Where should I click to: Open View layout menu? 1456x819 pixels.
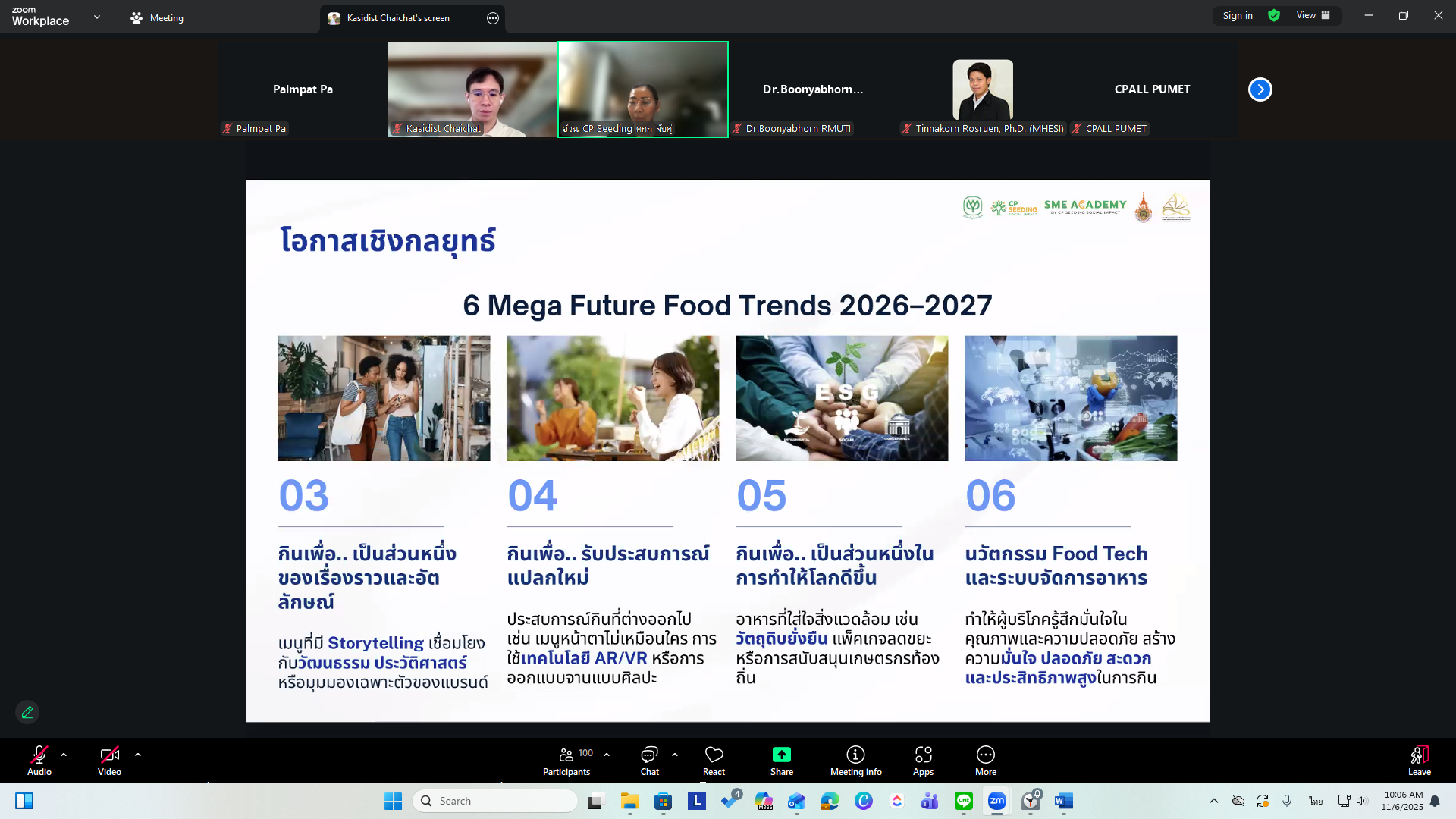(1313, 15)
